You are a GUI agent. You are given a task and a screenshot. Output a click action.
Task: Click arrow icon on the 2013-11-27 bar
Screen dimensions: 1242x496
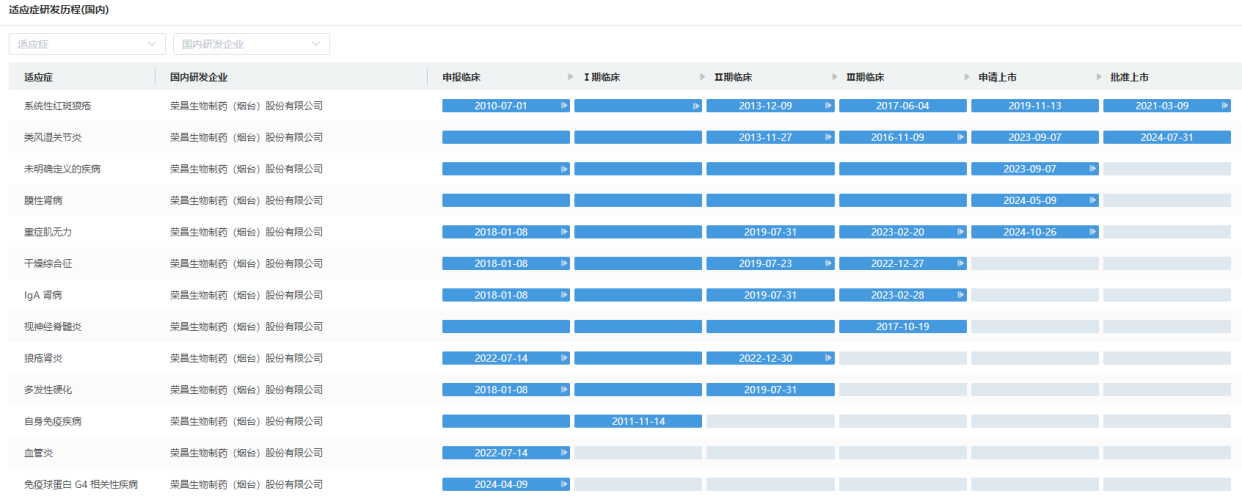click(828, 137)
